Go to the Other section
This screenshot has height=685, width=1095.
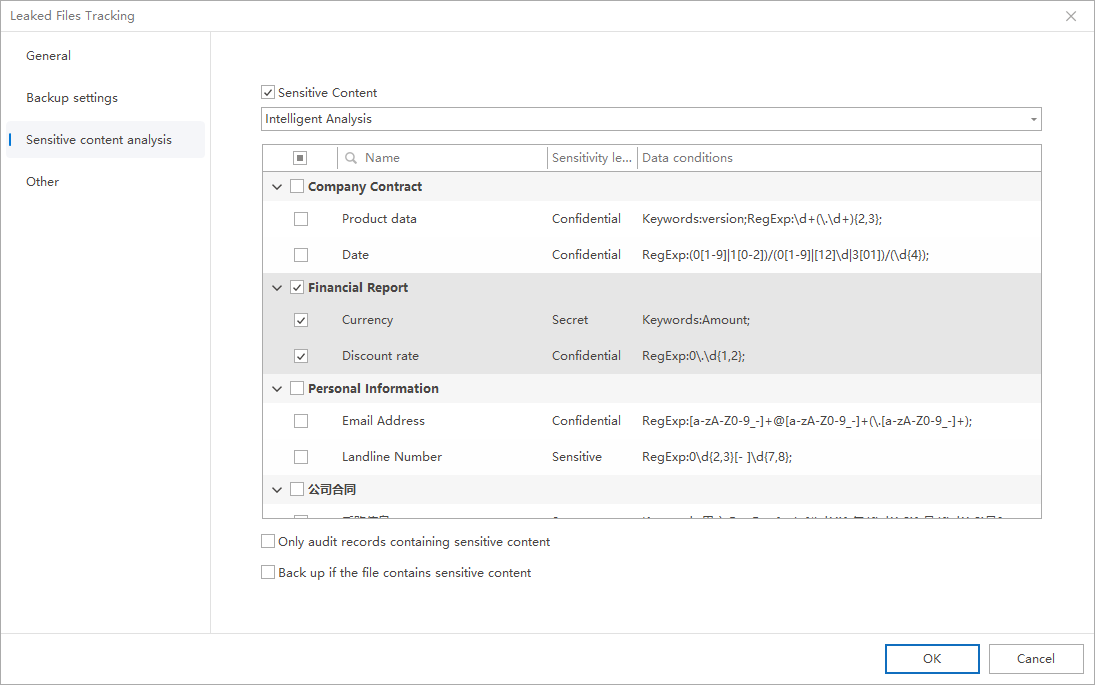[43, 182]
